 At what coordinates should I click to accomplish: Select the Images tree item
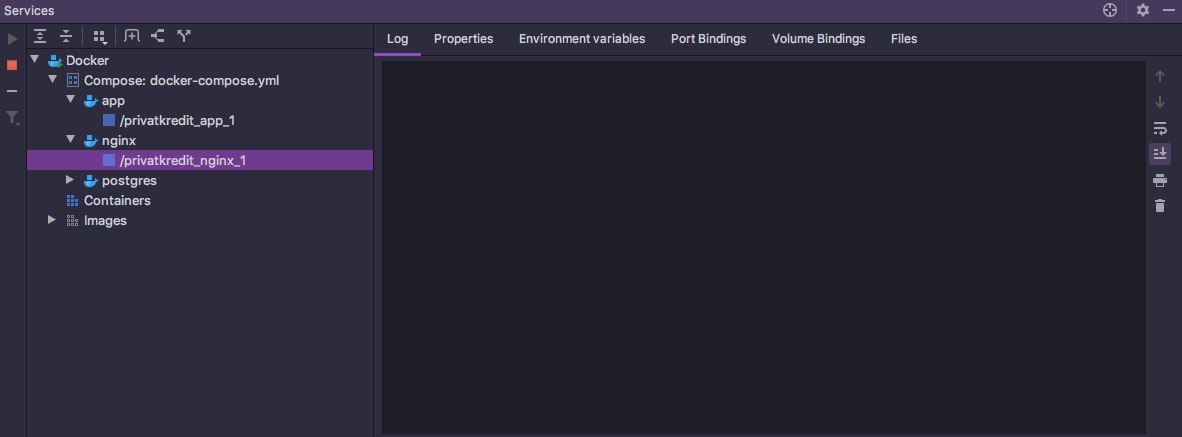[x=106, y=221]
